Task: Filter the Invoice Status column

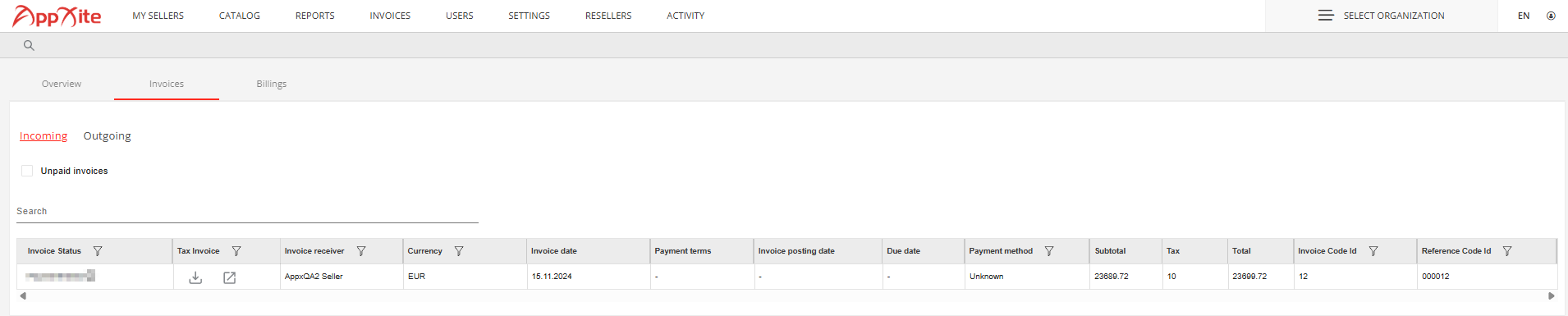Action: coord(98,251)
